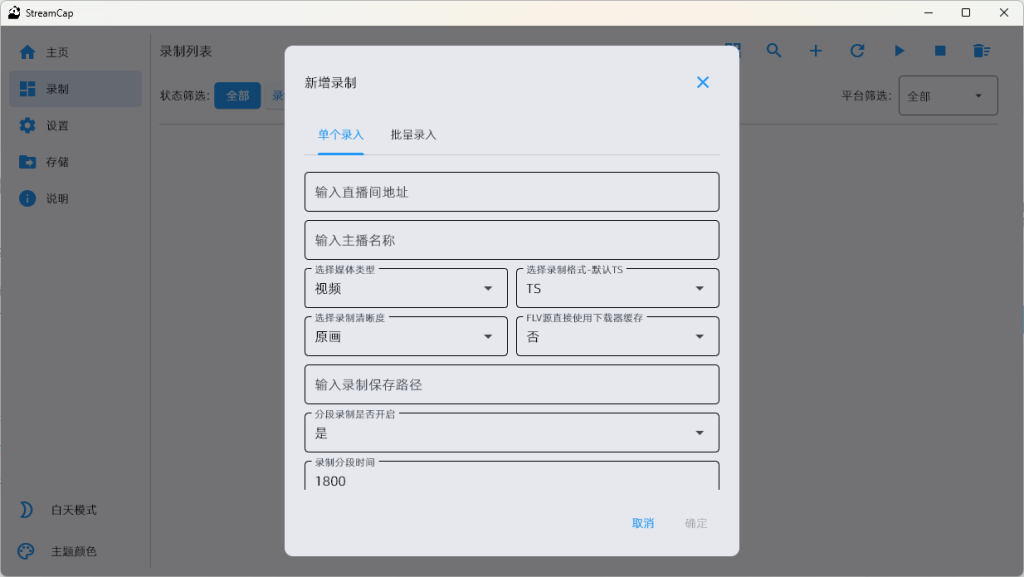The image size is (1024, 577).
Task: Open the 存储 storage section in sidebar
Action: 60,161
